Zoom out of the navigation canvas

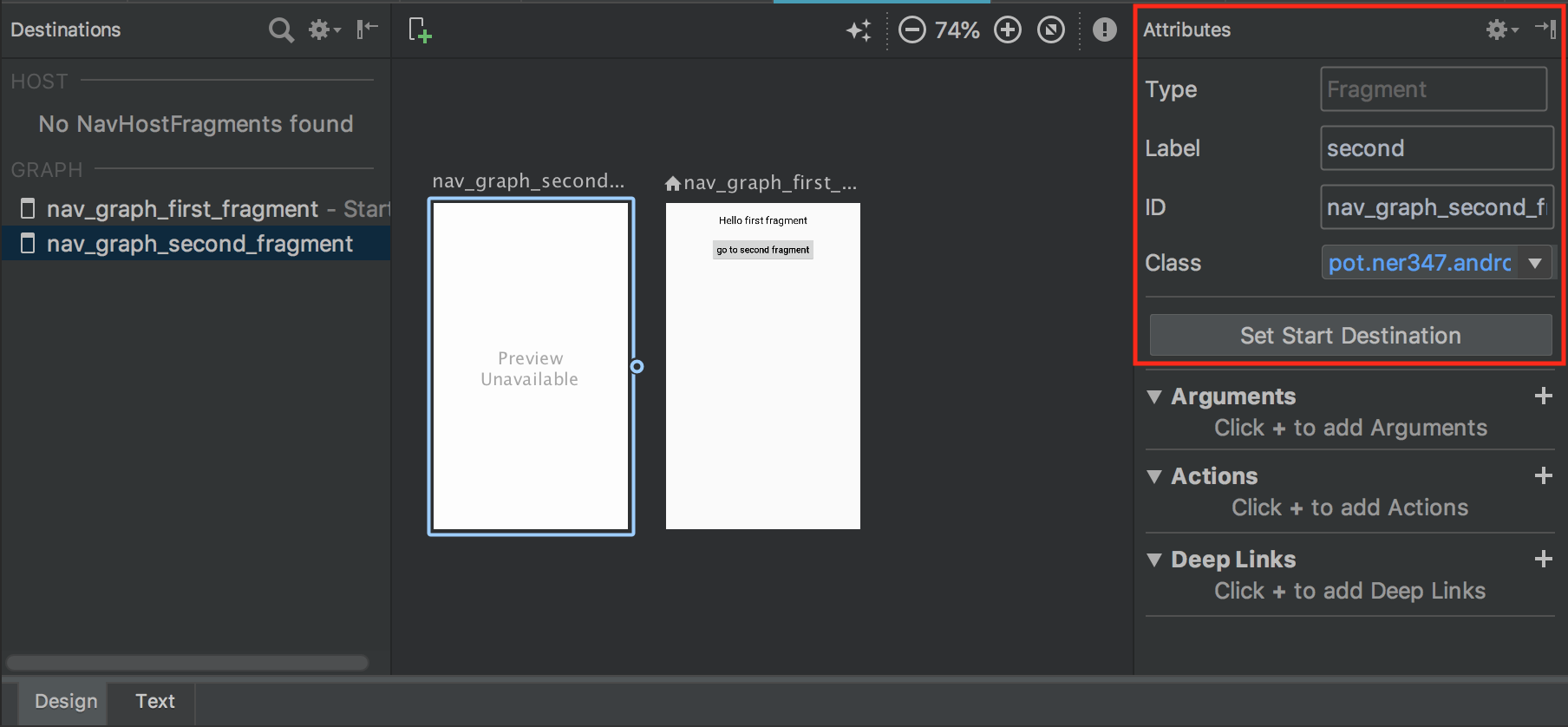point(911,30)
